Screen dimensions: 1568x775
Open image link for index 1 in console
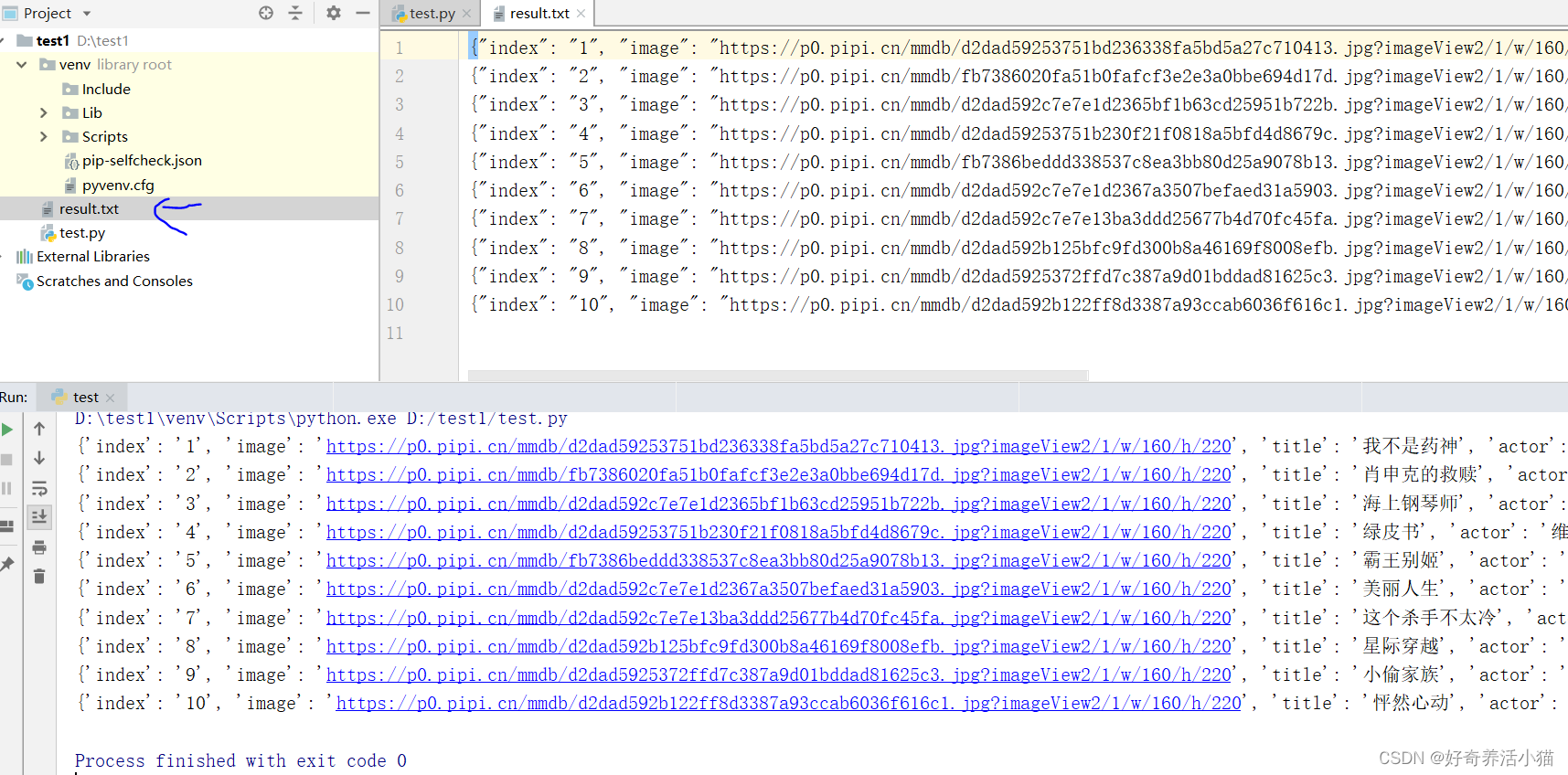779,446
